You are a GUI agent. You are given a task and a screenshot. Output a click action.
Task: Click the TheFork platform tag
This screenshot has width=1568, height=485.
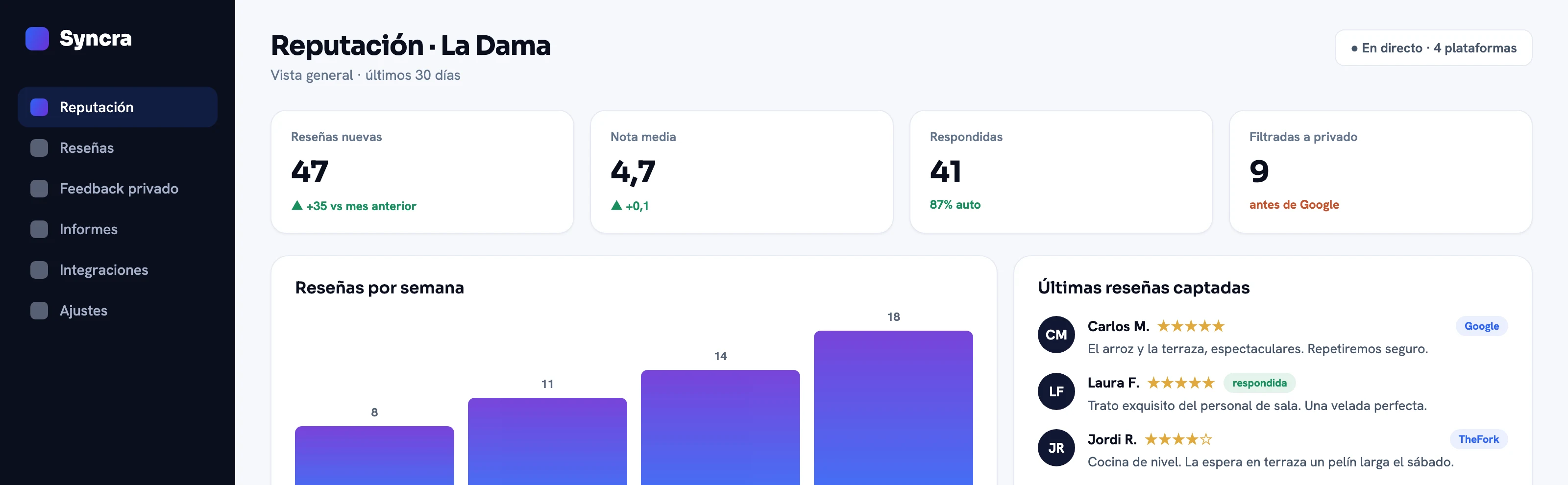point(1478,439)
